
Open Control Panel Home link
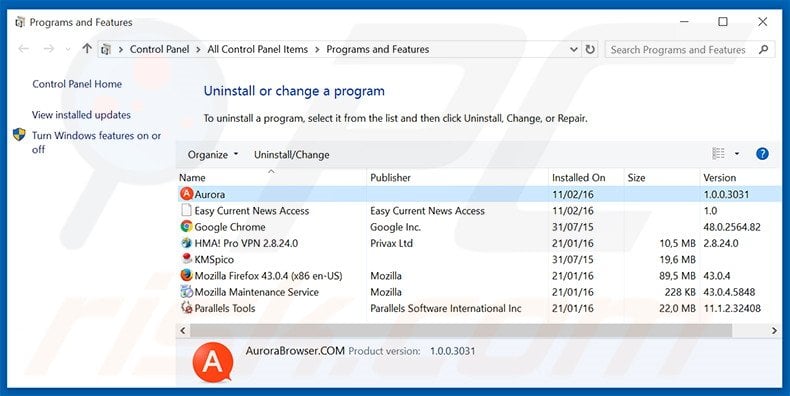coord(77,84)
